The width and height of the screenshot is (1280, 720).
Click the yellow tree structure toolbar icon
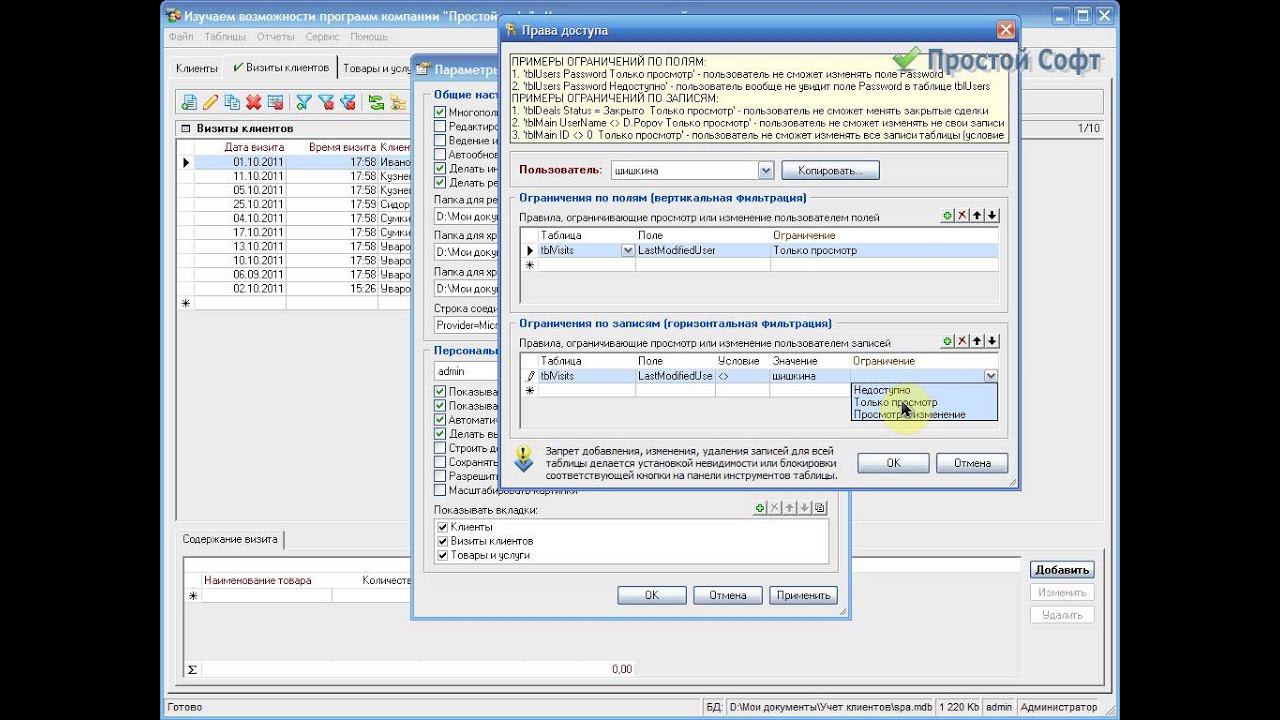(398, 102)
